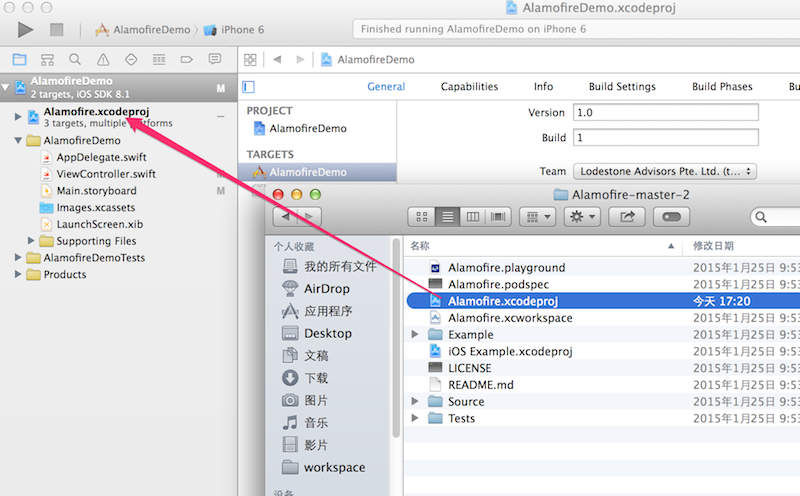Select Alamofire.playground in Finder list
This screenshot has height=496, width=800.
[x=506, y=268]
